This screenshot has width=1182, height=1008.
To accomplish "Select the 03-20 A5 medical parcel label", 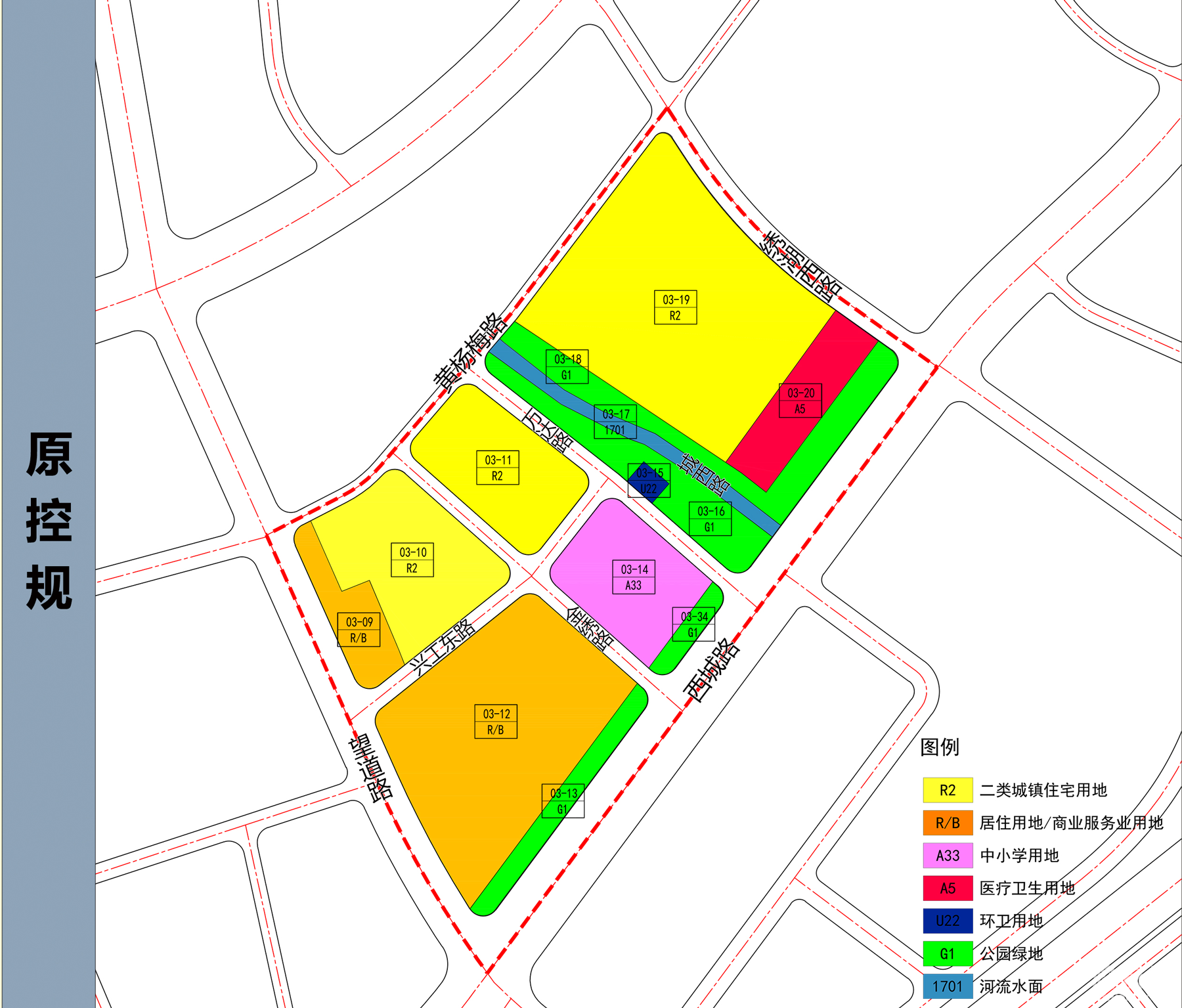I will 800,401.
